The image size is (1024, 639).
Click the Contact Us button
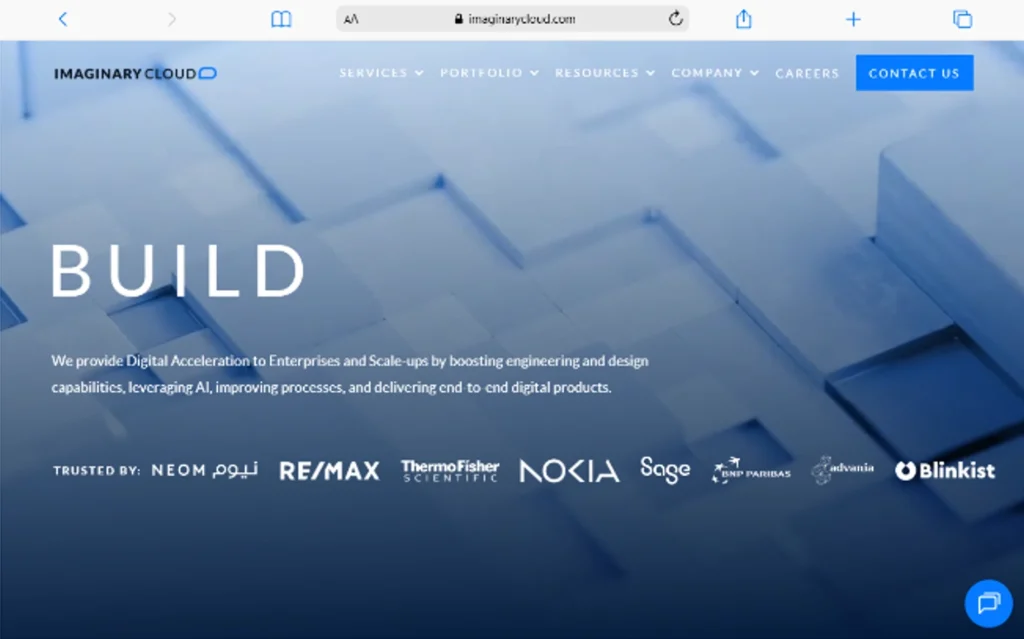(914, 73)
